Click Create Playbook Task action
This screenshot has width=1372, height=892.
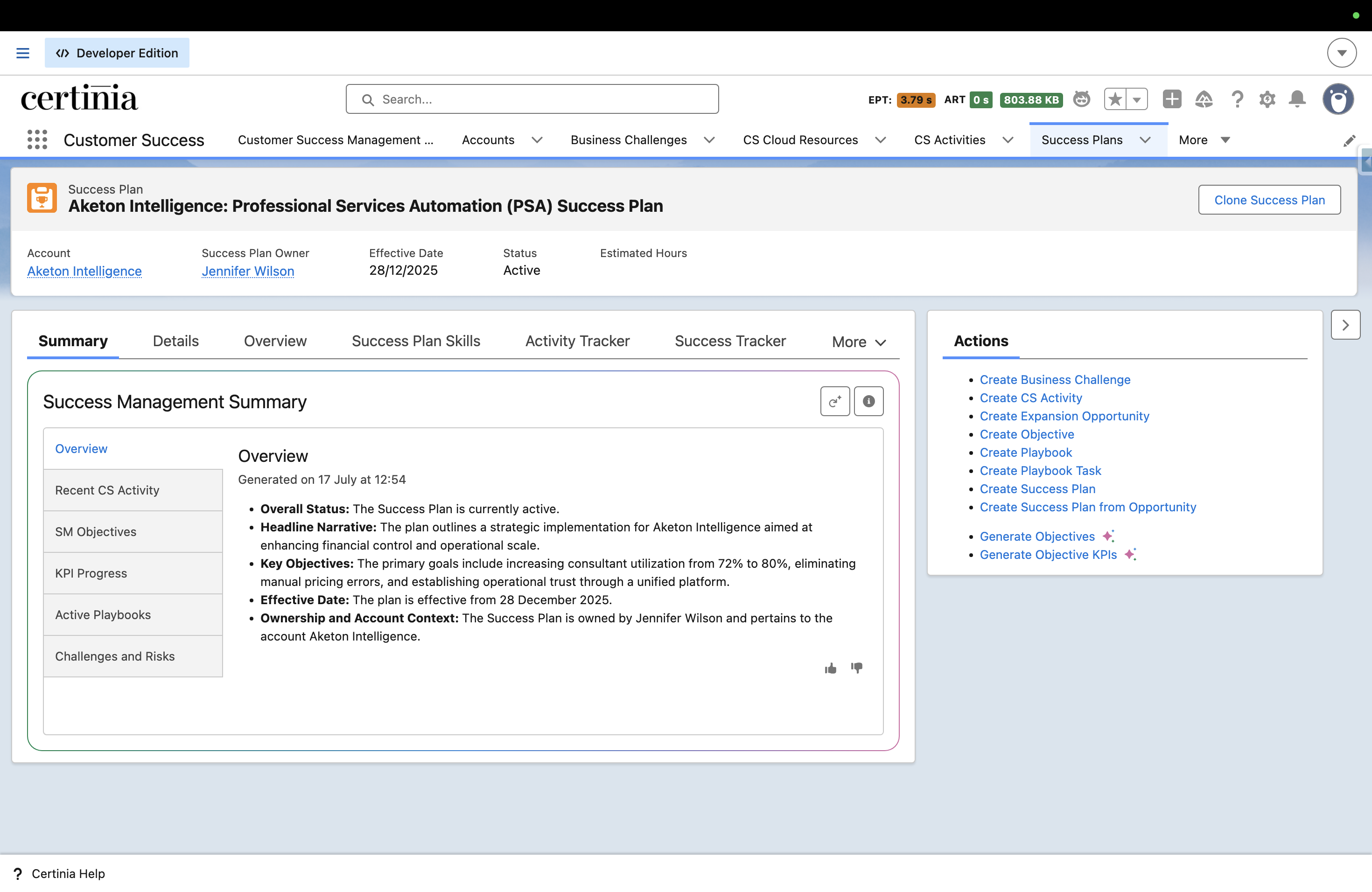click(1040, 470)
